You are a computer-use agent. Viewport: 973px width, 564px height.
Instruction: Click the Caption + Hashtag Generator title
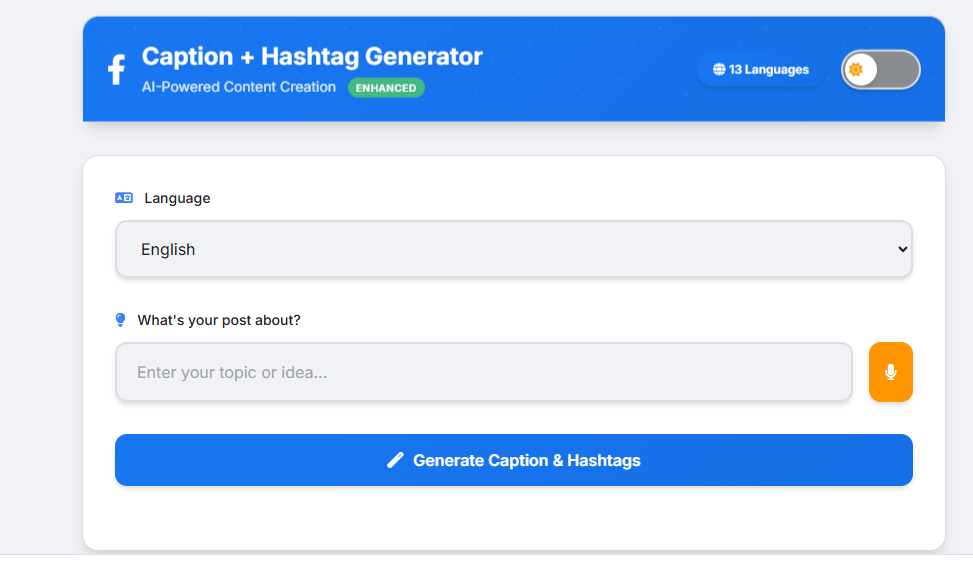click(312, 56)
